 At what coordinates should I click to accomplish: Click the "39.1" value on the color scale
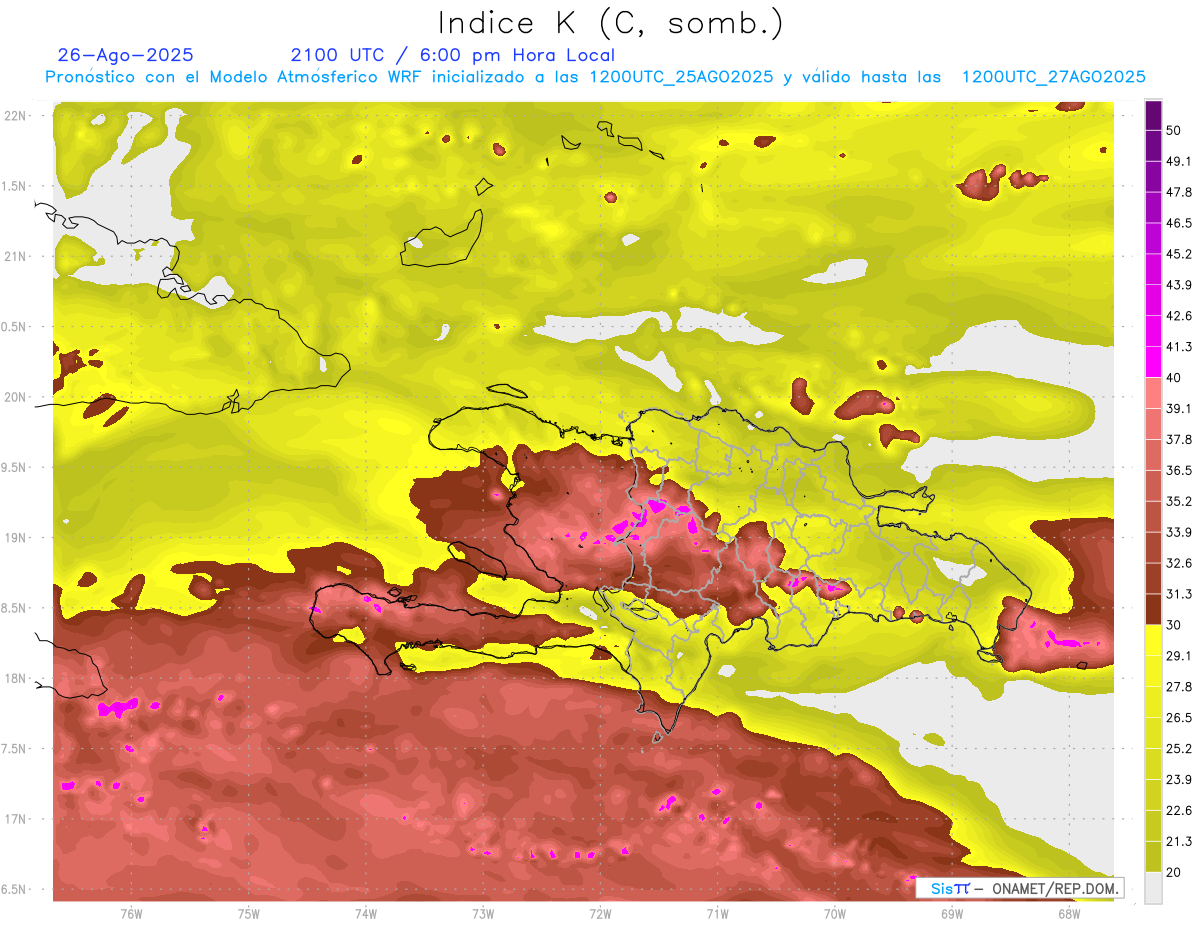pos(1178,408)
